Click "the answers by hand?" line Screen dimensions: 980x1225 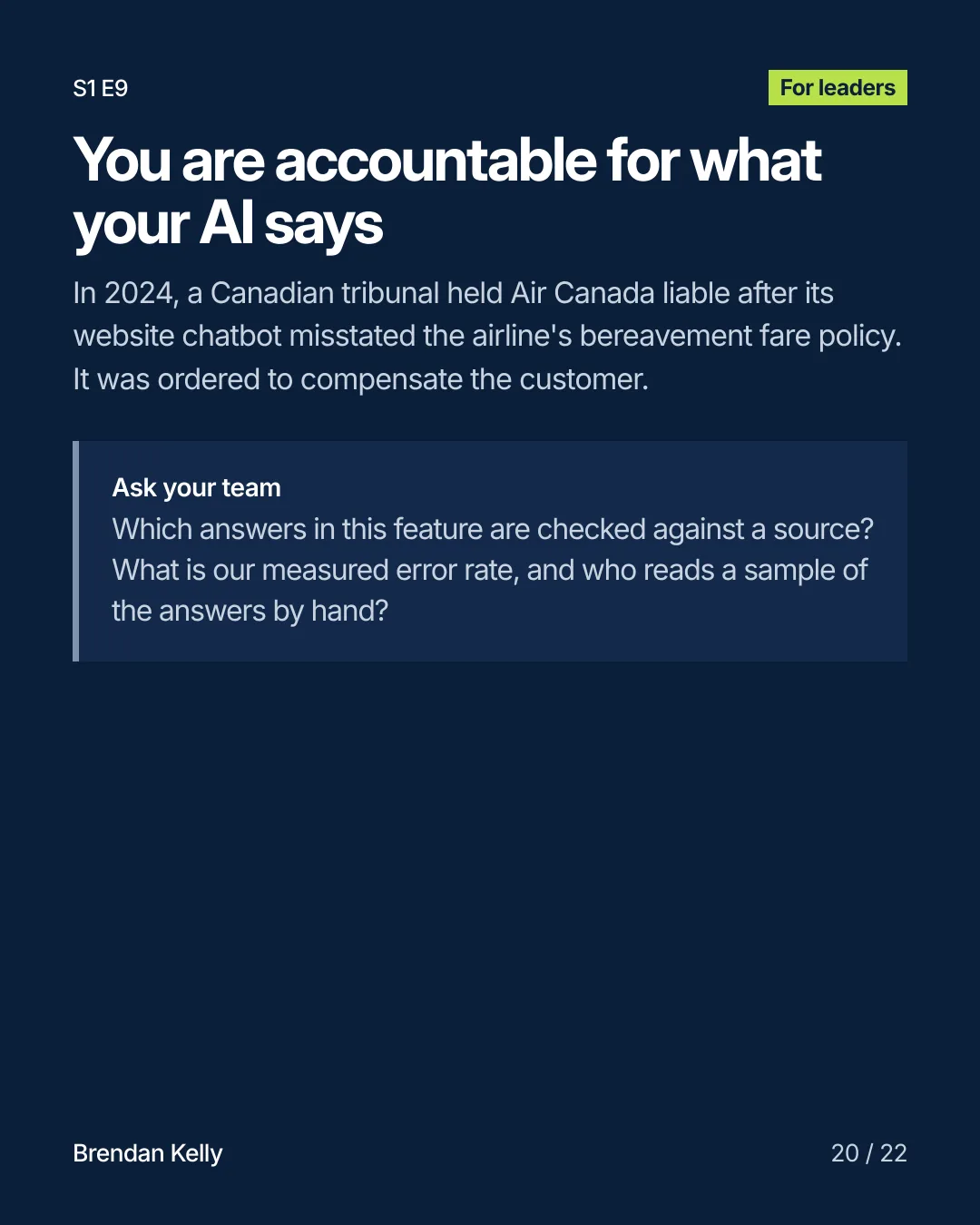click(x=250, y=611)
